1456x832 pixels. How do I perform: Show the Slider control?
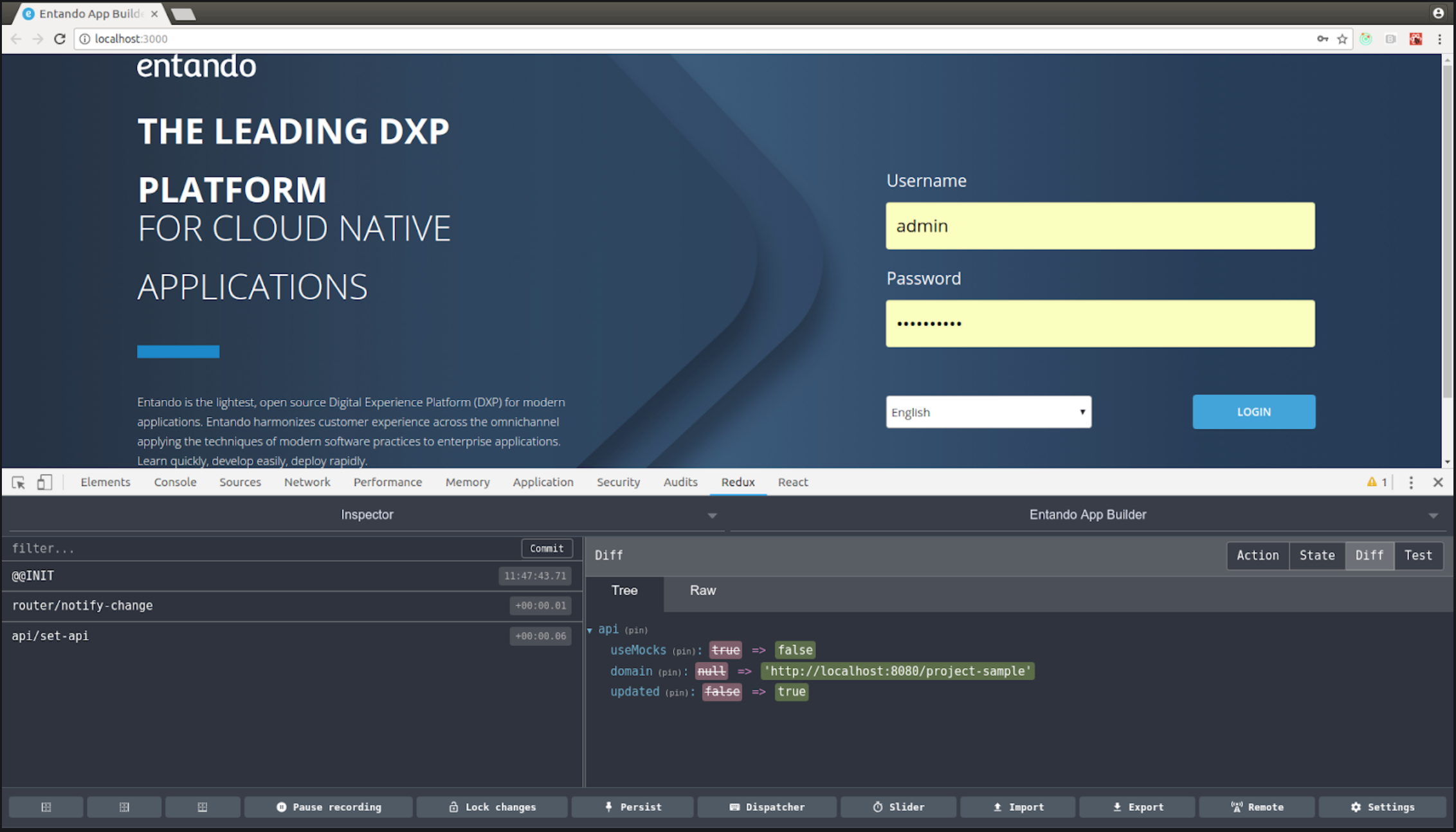point(898,807)
